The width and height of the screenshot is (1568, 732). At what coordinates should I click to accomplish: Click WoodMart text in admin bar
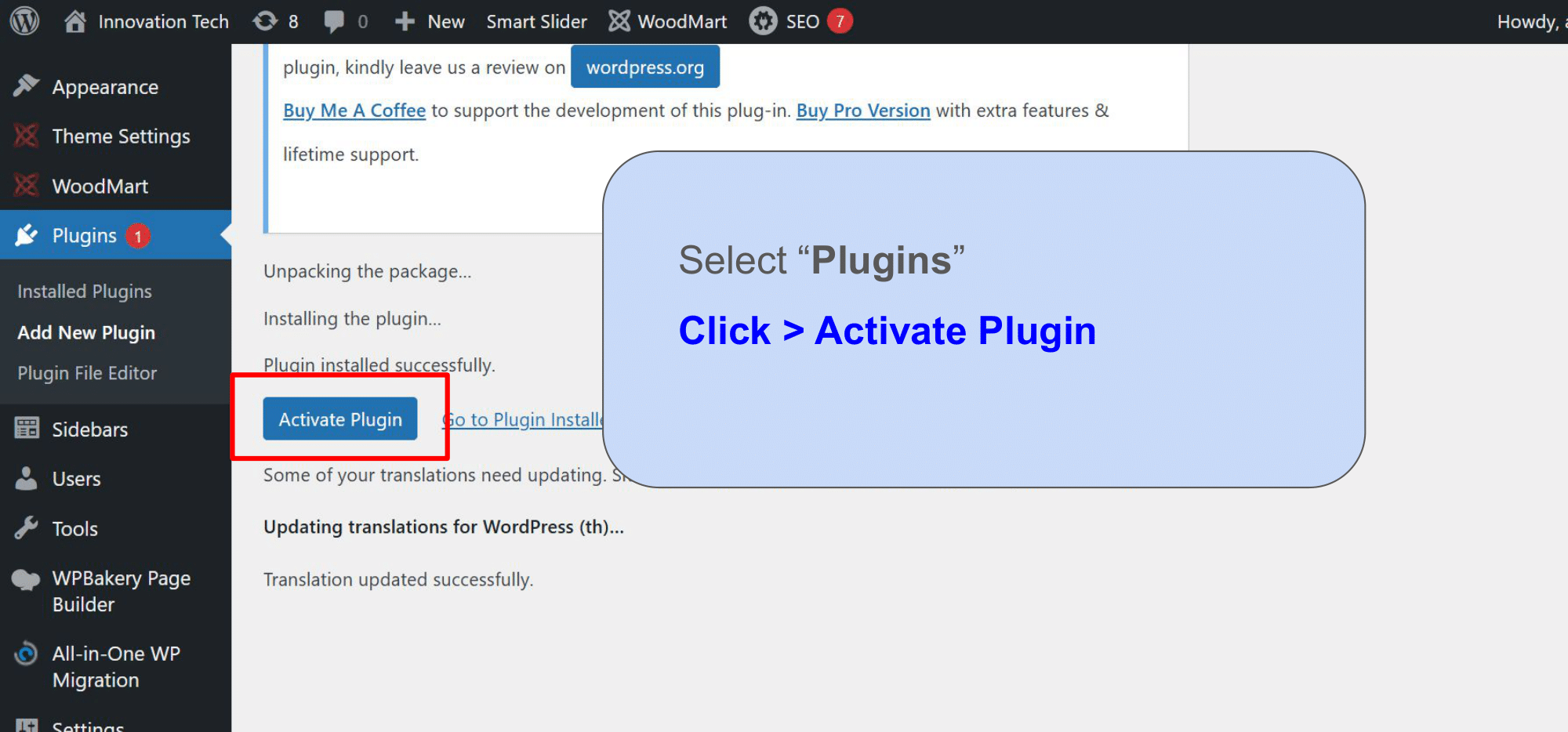tap(682, 21)
